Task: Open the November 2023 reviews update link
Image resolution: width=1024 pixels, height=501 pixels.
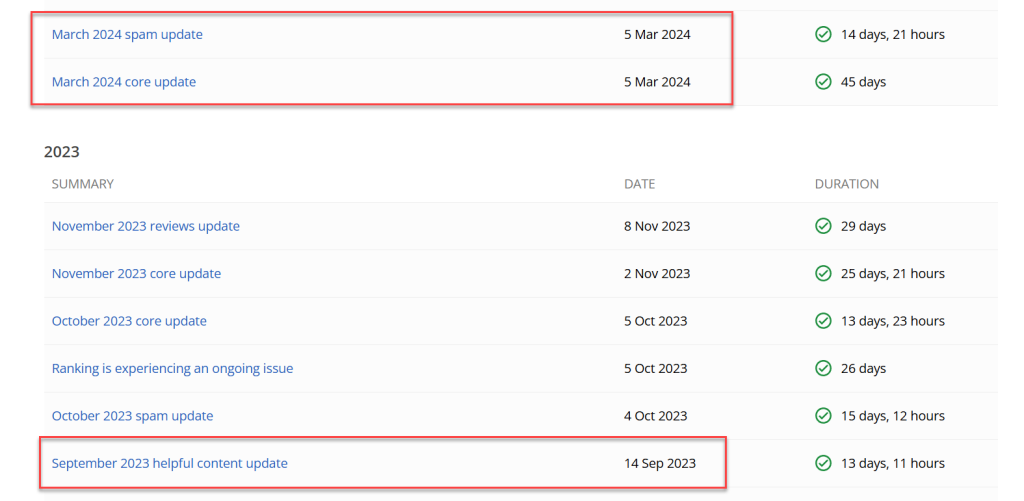Action: pyautogui.click(x=146, y=226)
